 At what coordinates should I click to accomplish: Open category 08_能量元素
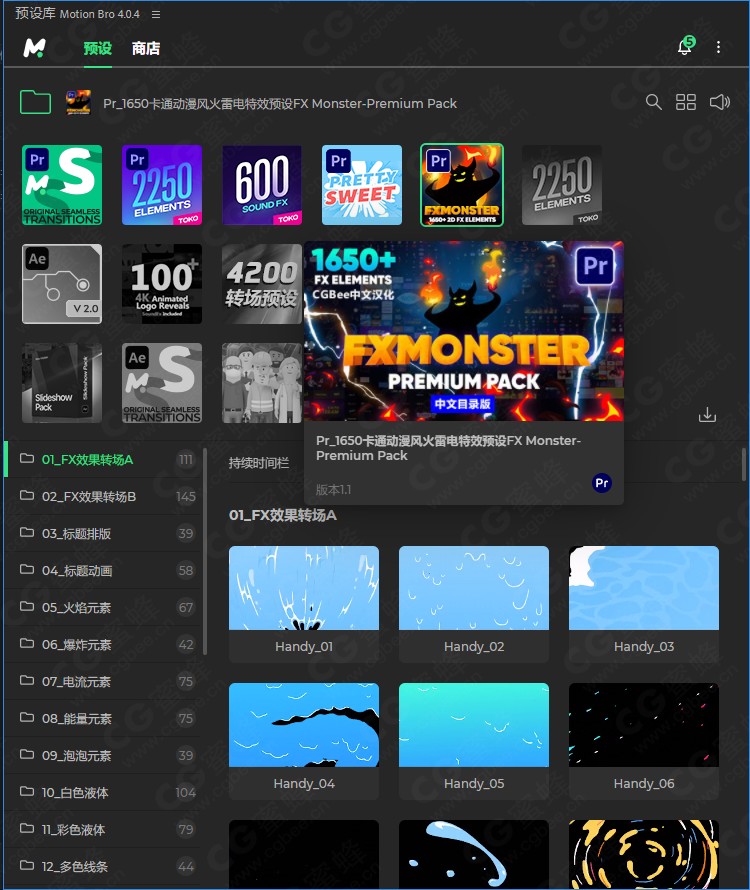[x=103, y=719]
